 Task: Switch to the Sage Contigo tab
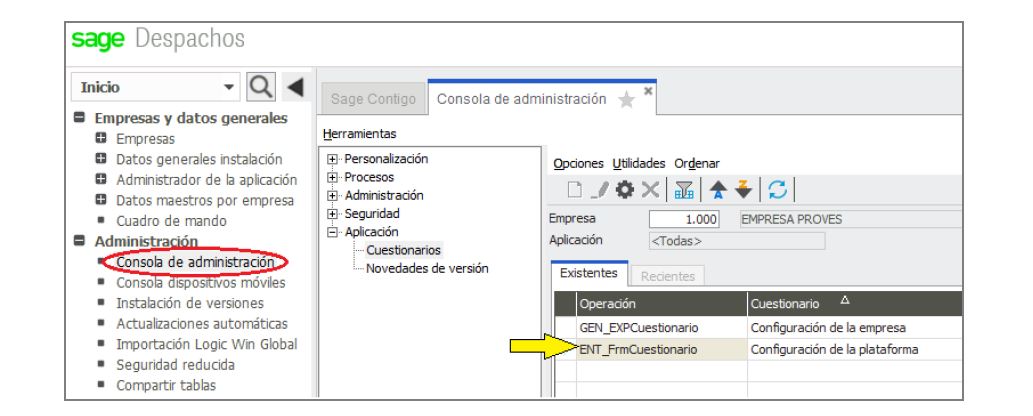(x=374, y=100)
